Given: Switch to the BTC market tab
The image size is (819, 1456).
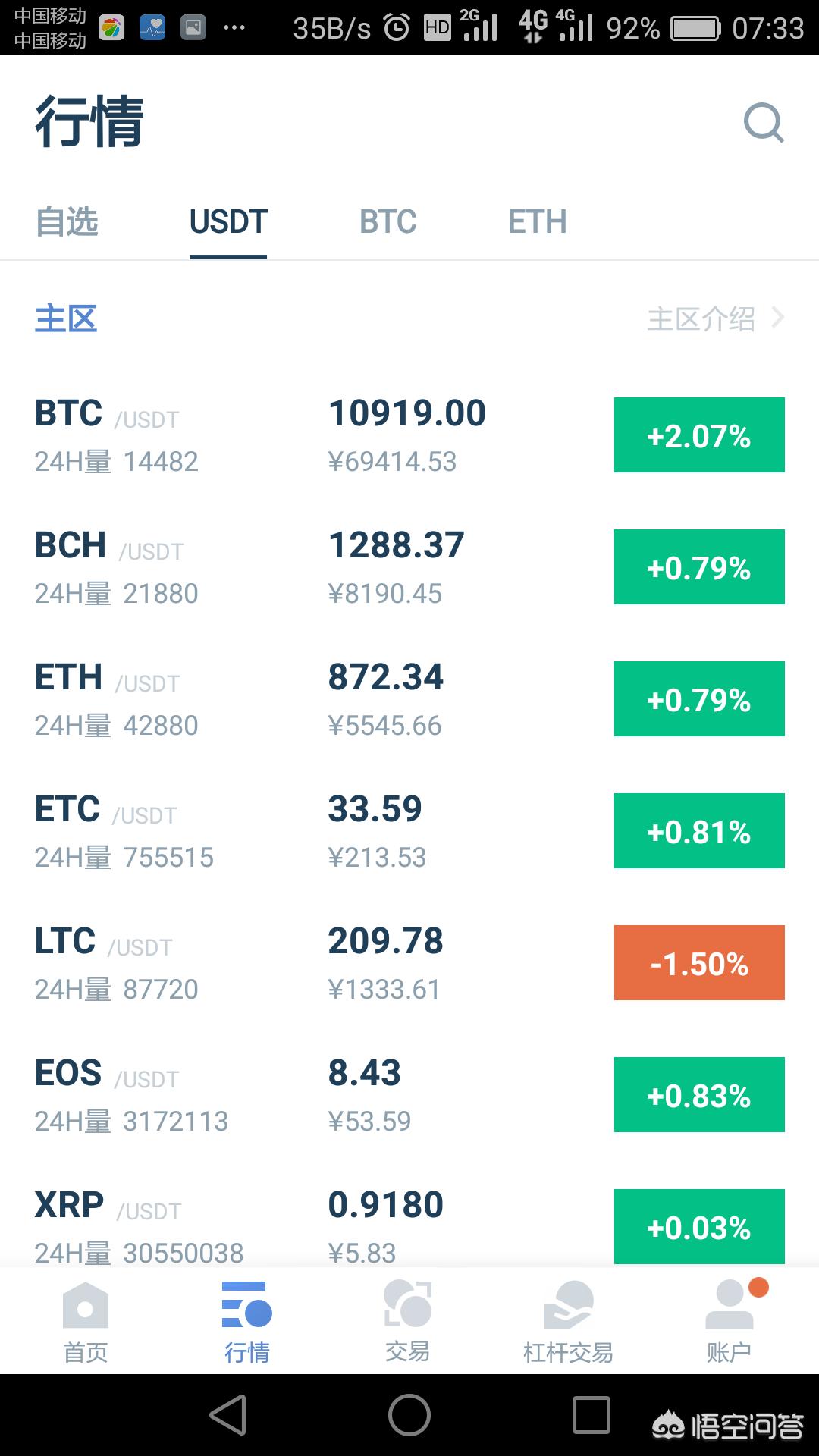Looking at the screenshot, I should click(388, 222).
